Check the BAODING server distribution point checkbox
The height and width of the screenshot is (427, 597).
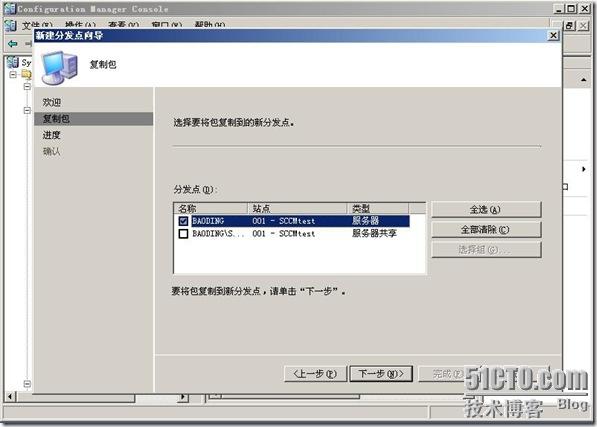point(183,221)
